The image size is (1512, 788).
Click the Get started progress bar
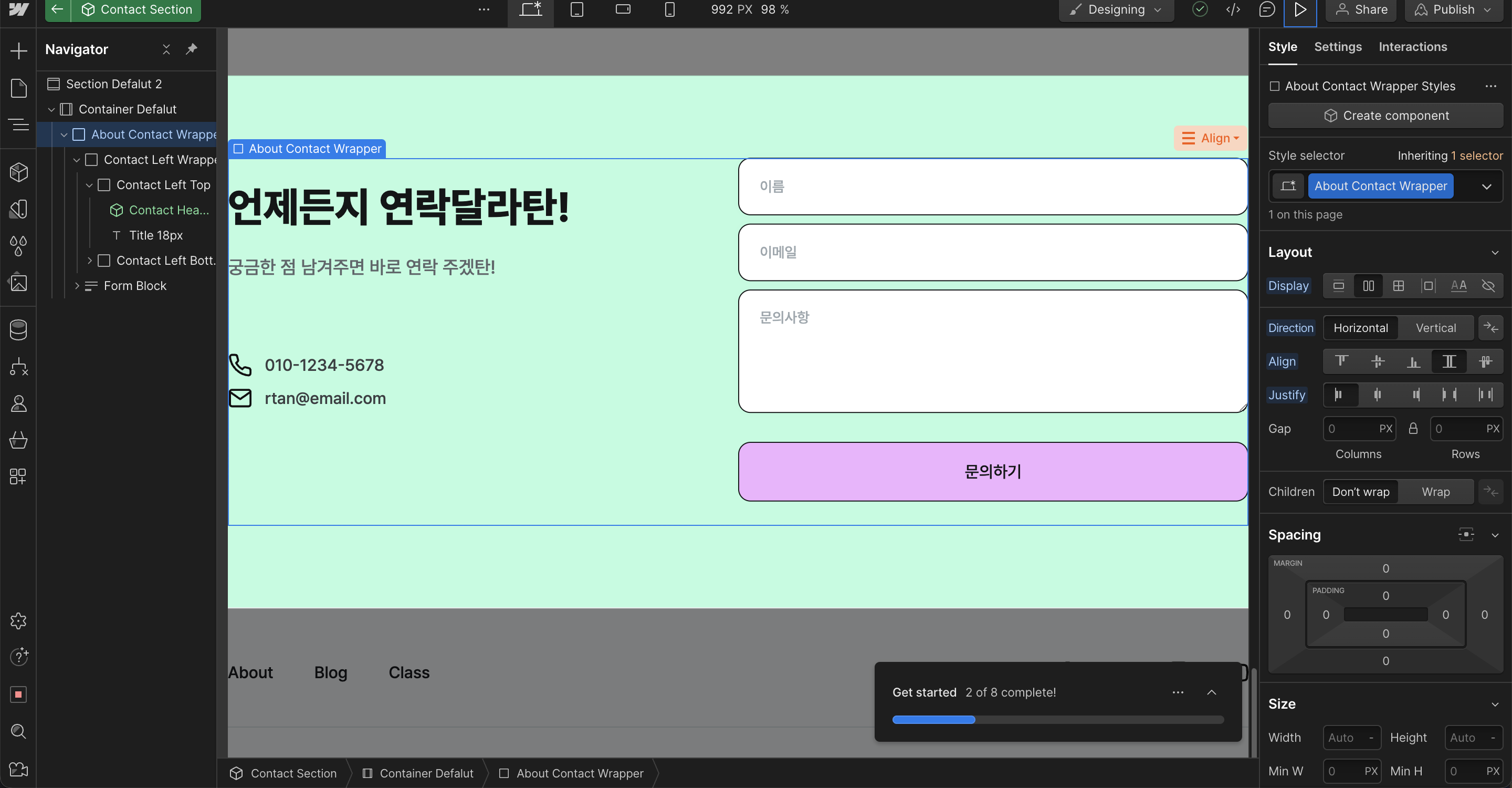[1058, 720]
